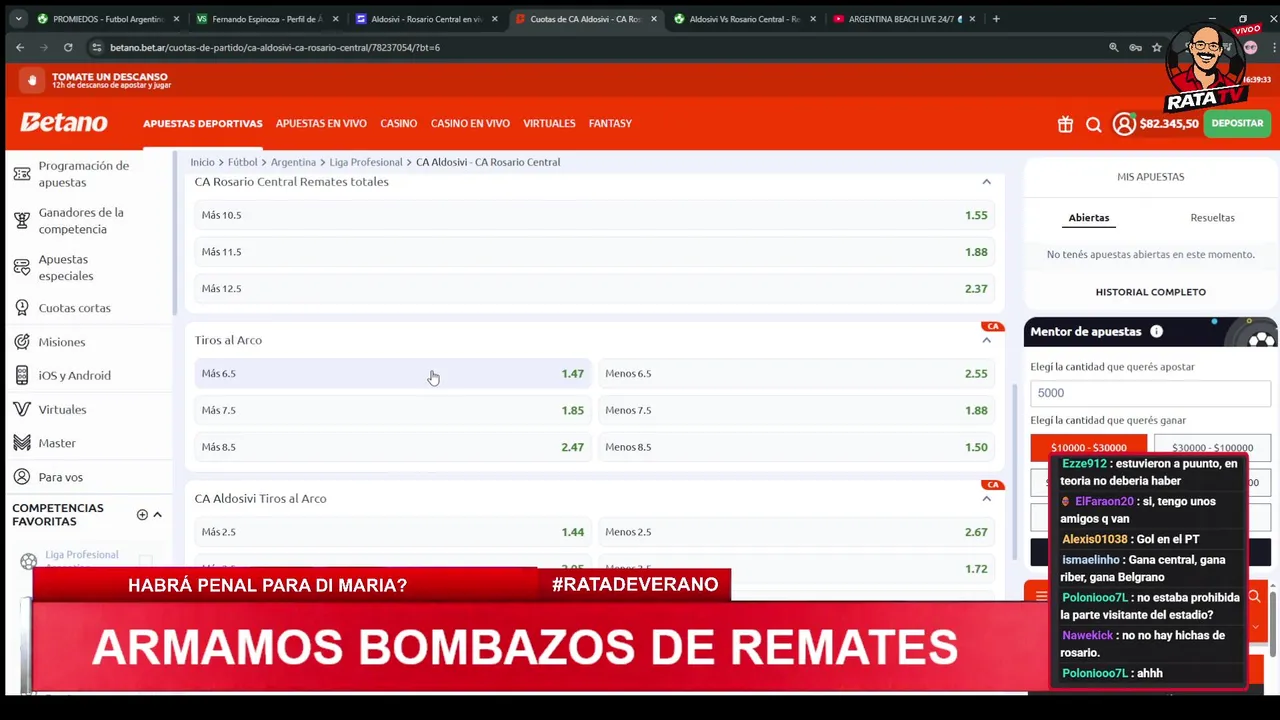Screen dimensions: 1280x720
Task: Open Historial Completo
Action: pos(1150,292)
